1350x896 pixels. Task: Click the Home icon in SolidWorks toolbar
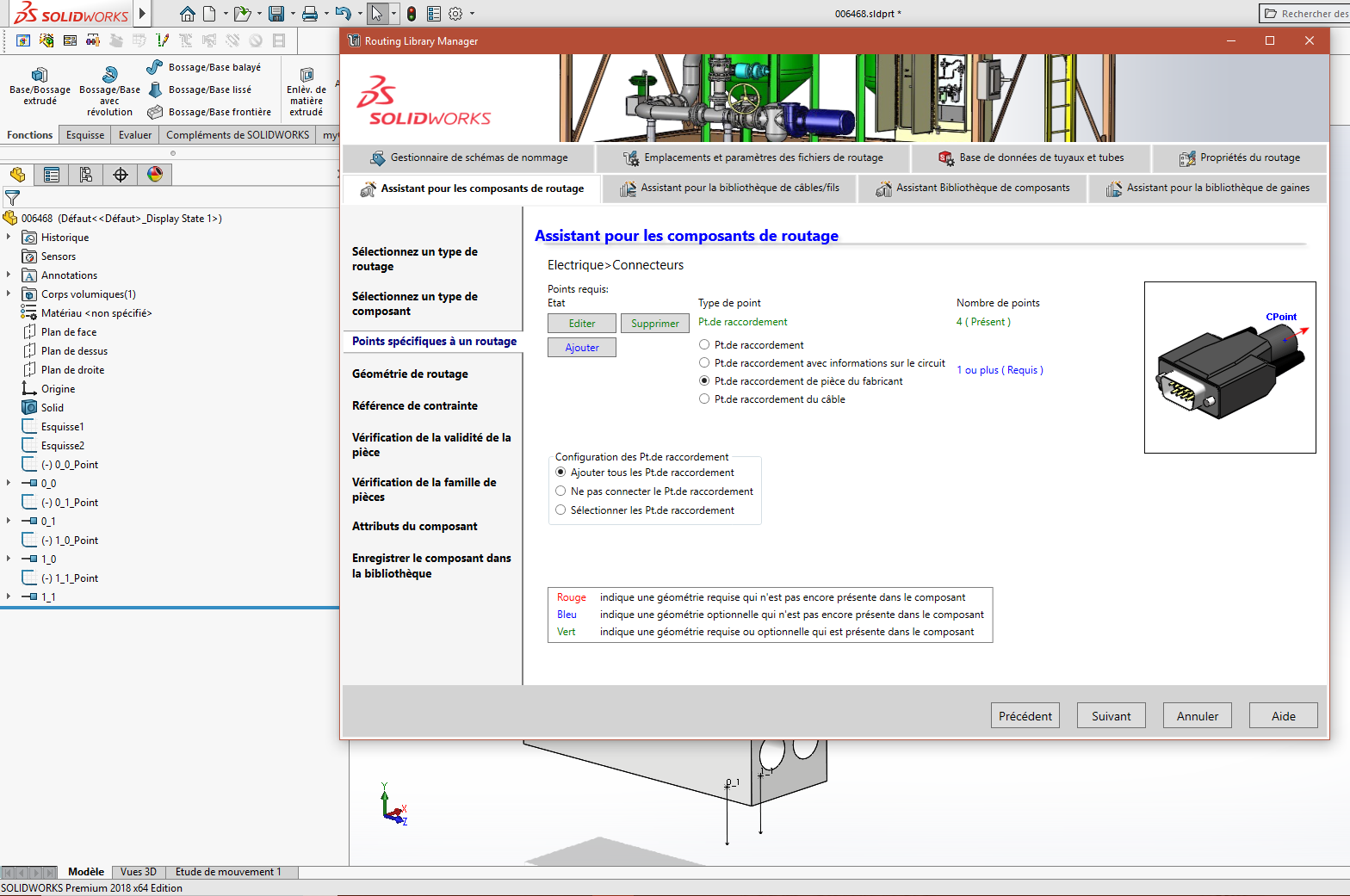click(x=187, y=14)
